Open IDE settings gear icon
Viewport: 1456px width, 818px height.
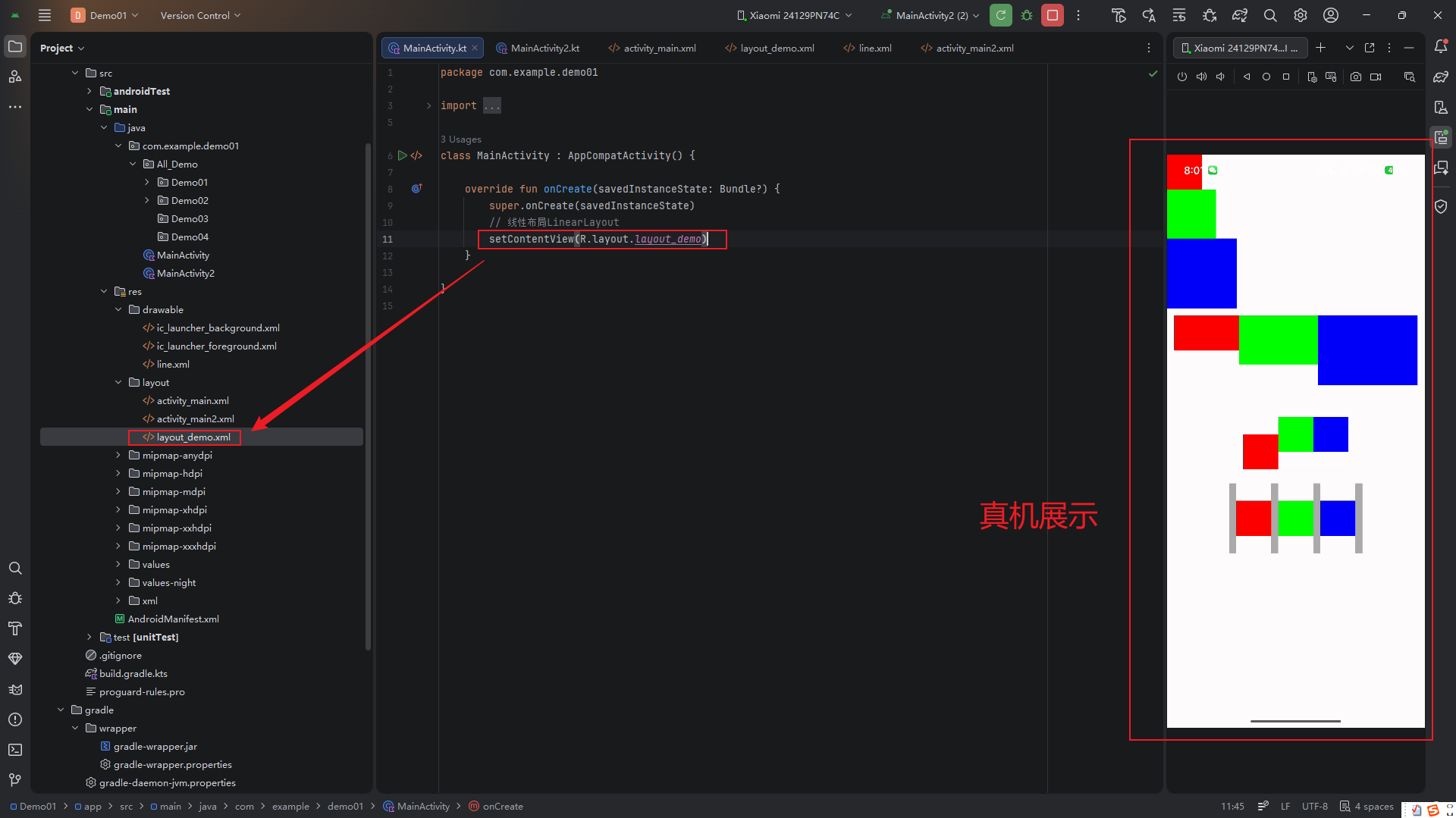coord(1301,15)
